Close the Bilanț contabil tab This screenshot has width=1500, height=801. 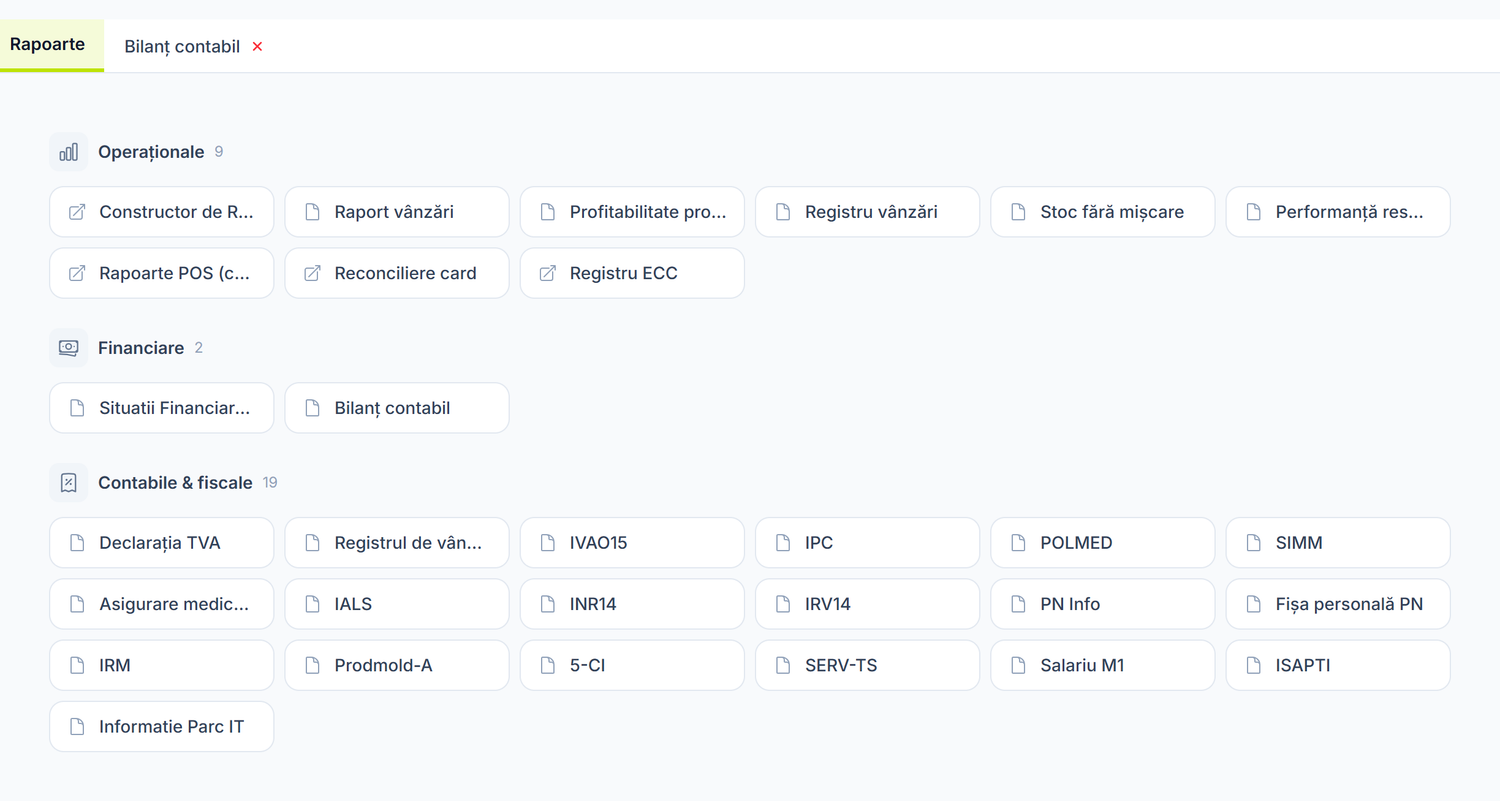pyautogui.click(x=257, y=47)
